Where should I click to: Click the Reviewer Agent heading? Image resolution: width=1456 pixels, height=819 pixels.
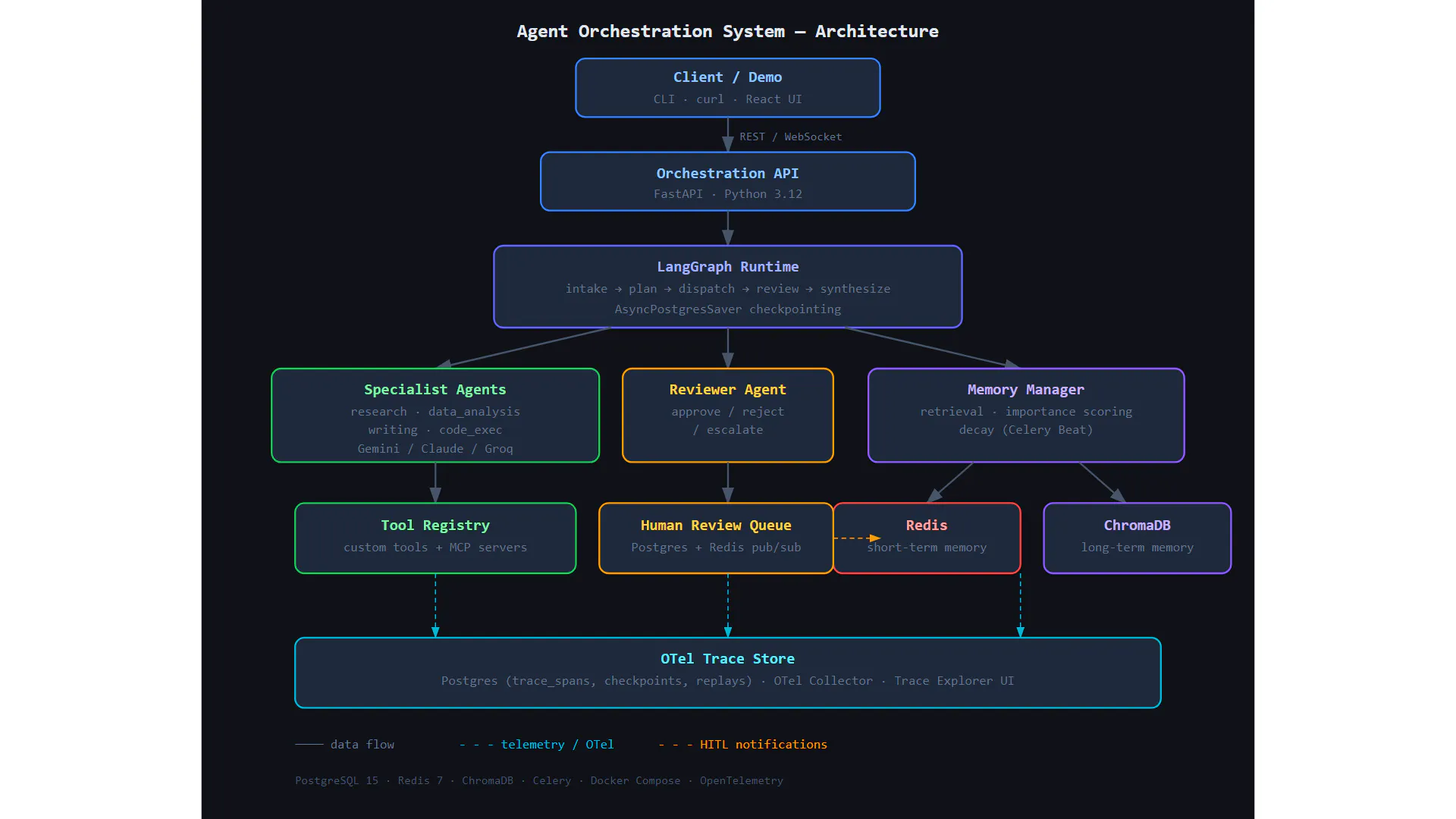tap(727, 390)
